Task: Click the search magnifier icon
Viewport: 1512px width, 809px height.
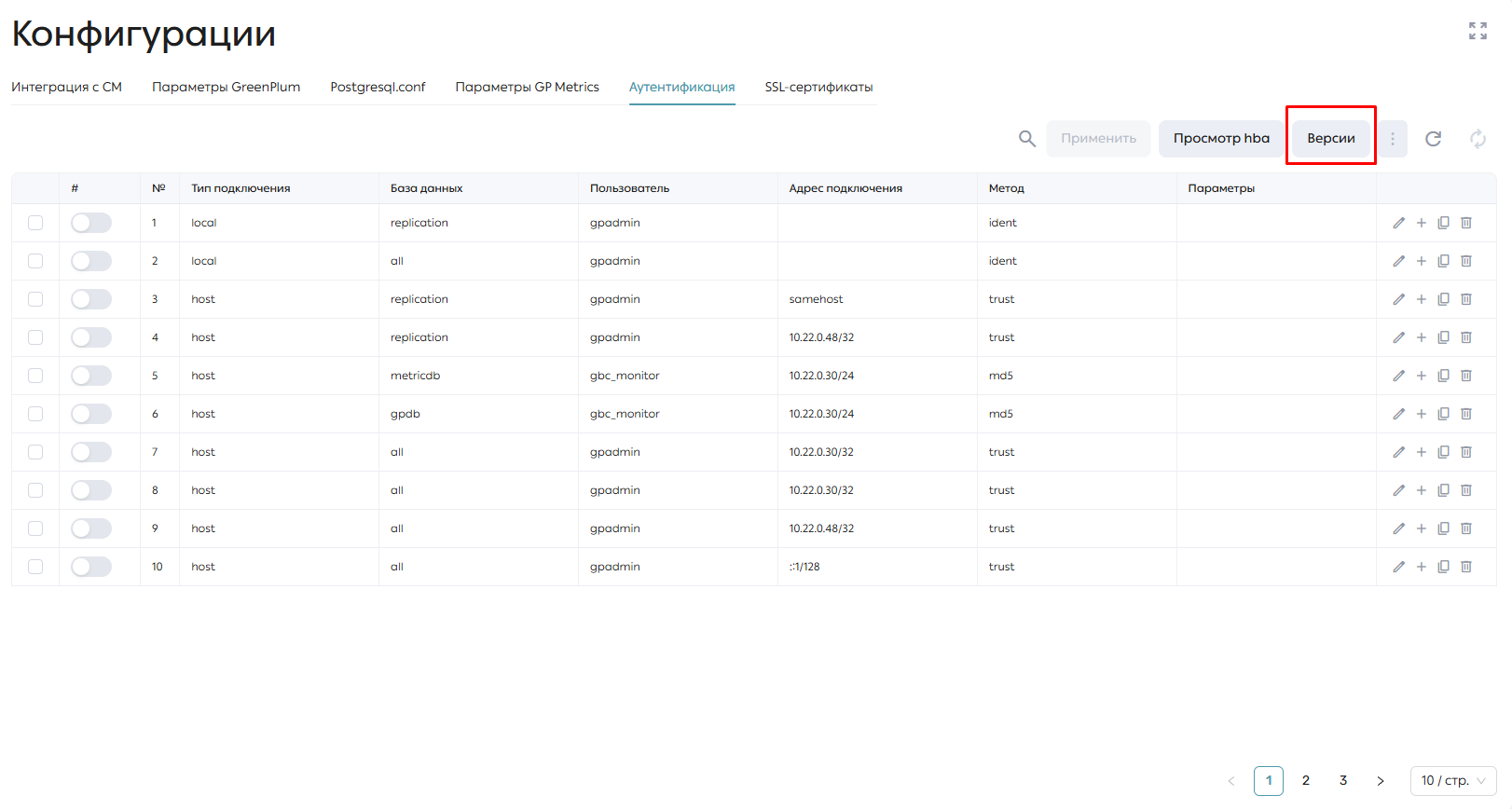Action: 1026,139
